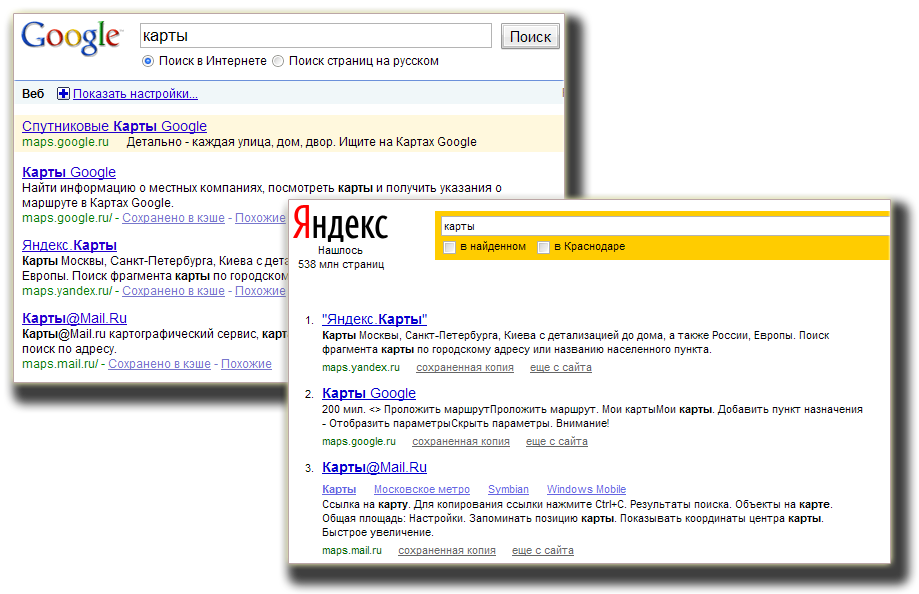This screenshot has width=919, height=594.
Task: Open Карты@Mail.Ru result in Google window
Action: point(74,318)
